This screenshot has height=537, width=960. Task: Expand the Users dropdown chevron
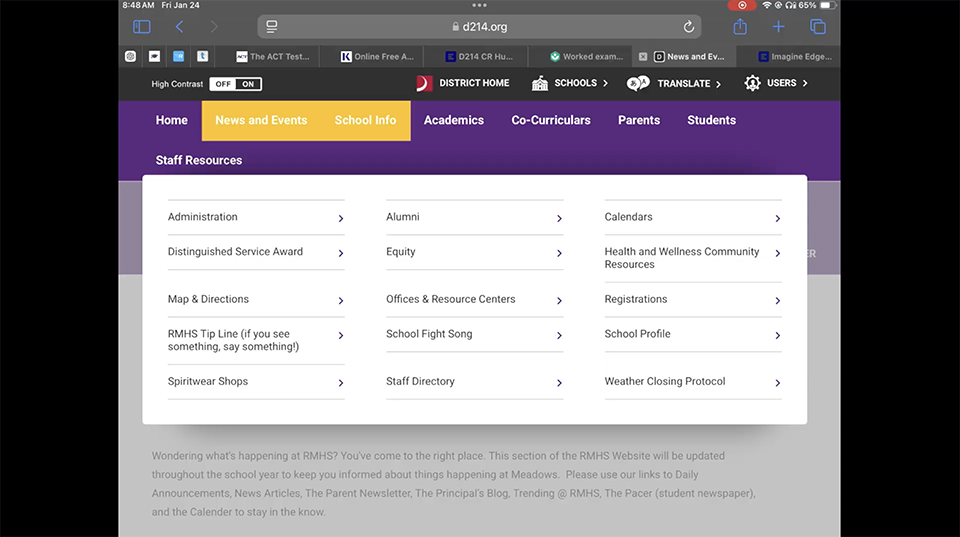[x=804, y=83]
